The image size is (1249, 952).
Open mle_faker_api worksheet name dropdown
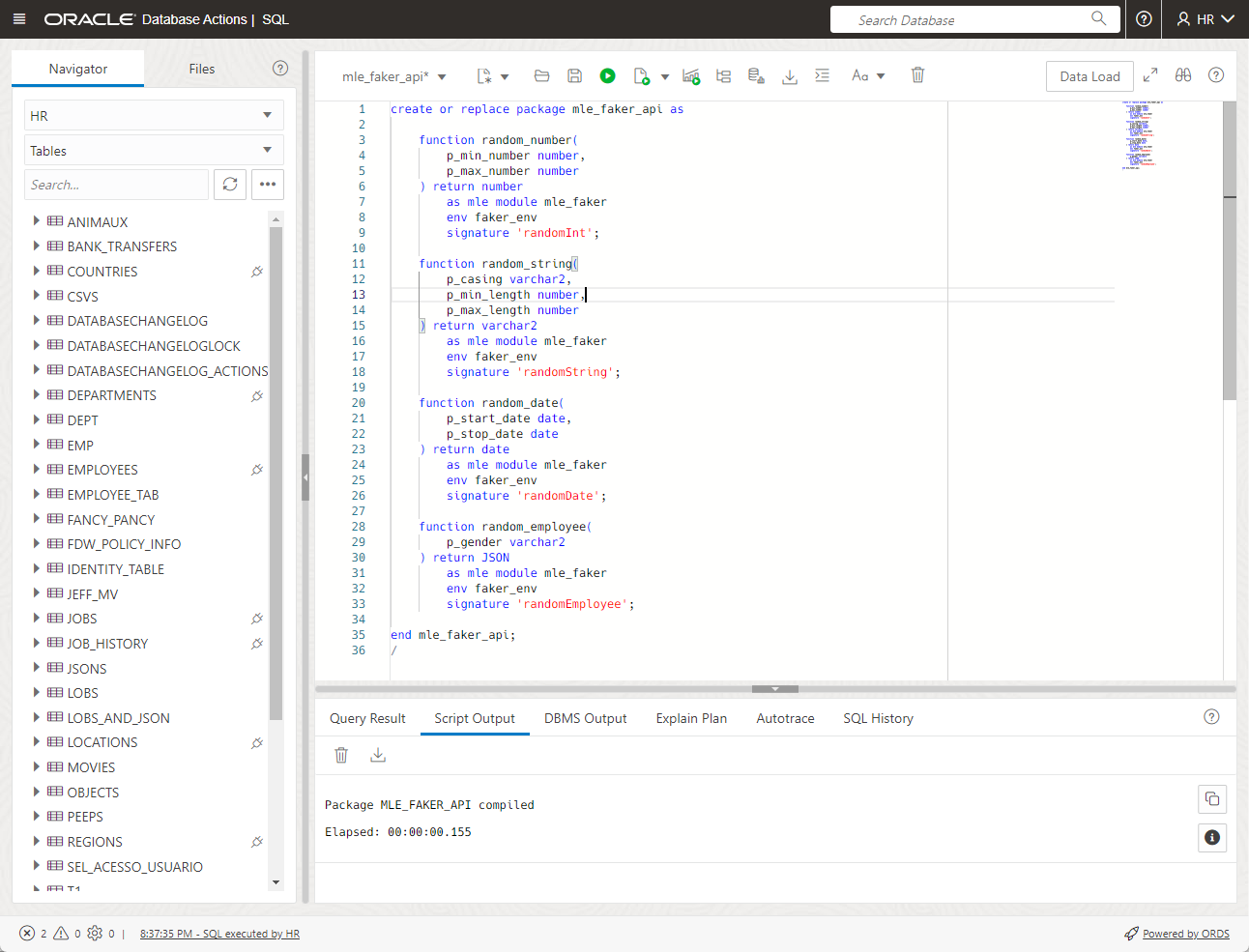(442, 77)
